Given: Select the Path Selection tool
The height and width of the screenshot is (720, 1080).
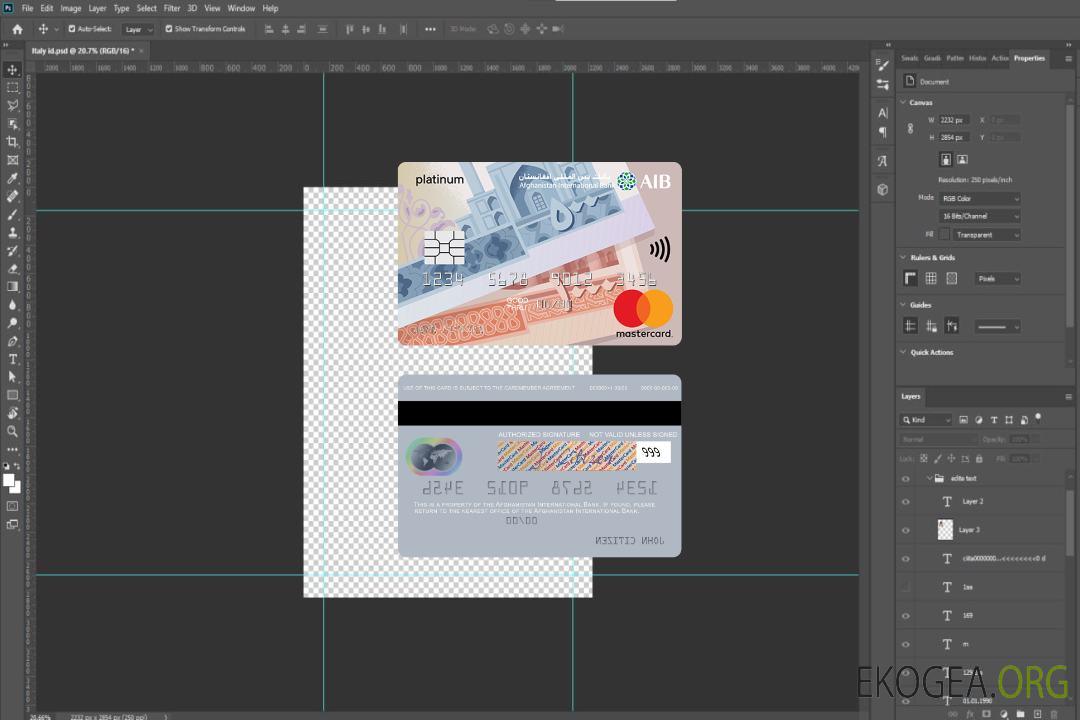Looking at the screenshot, I should [x=12, y=377].
